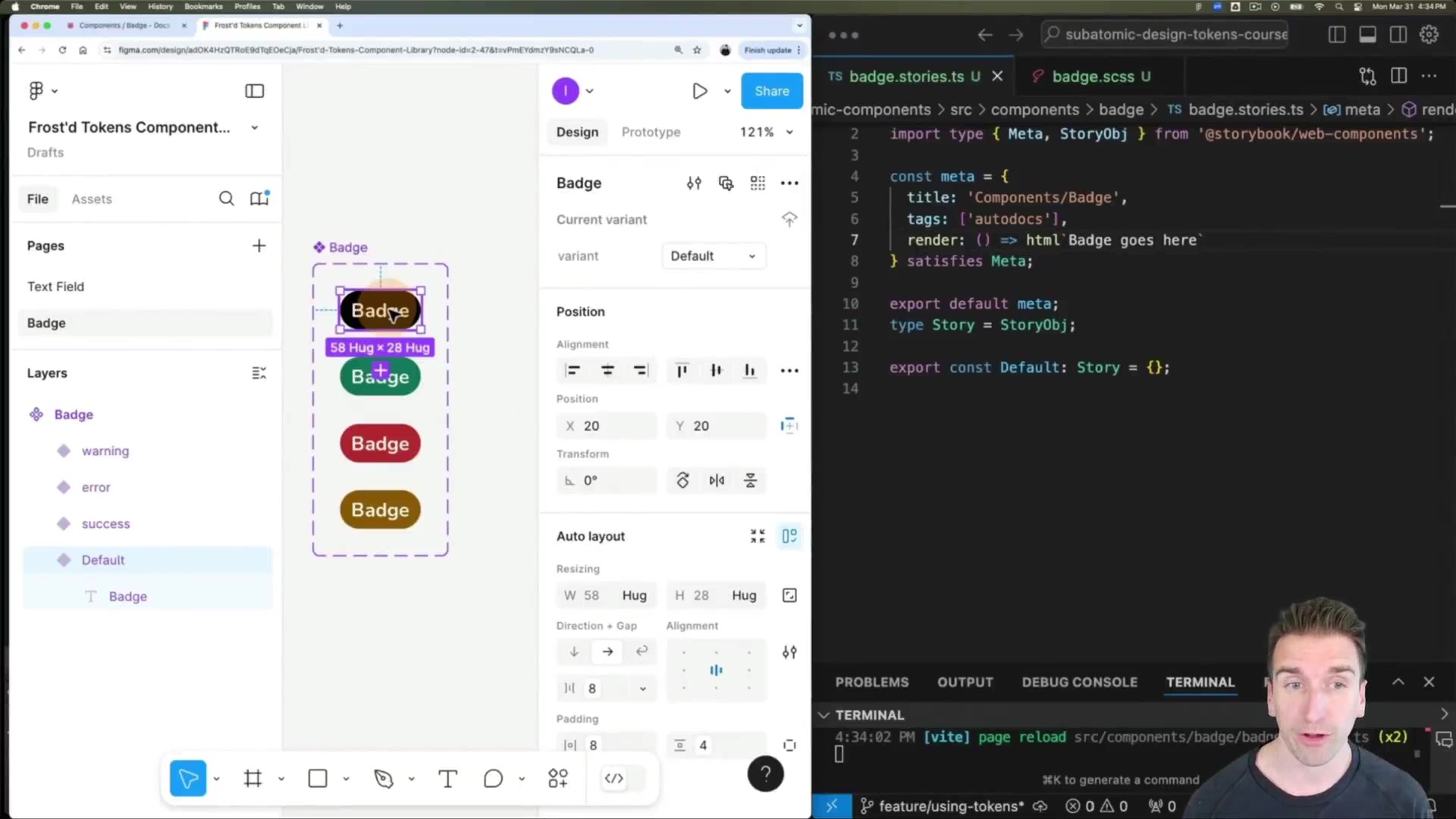The height and width of the screenshot is (819, 1456).
Task: Toggle individual padding icon
Action: tap(789, 745)
